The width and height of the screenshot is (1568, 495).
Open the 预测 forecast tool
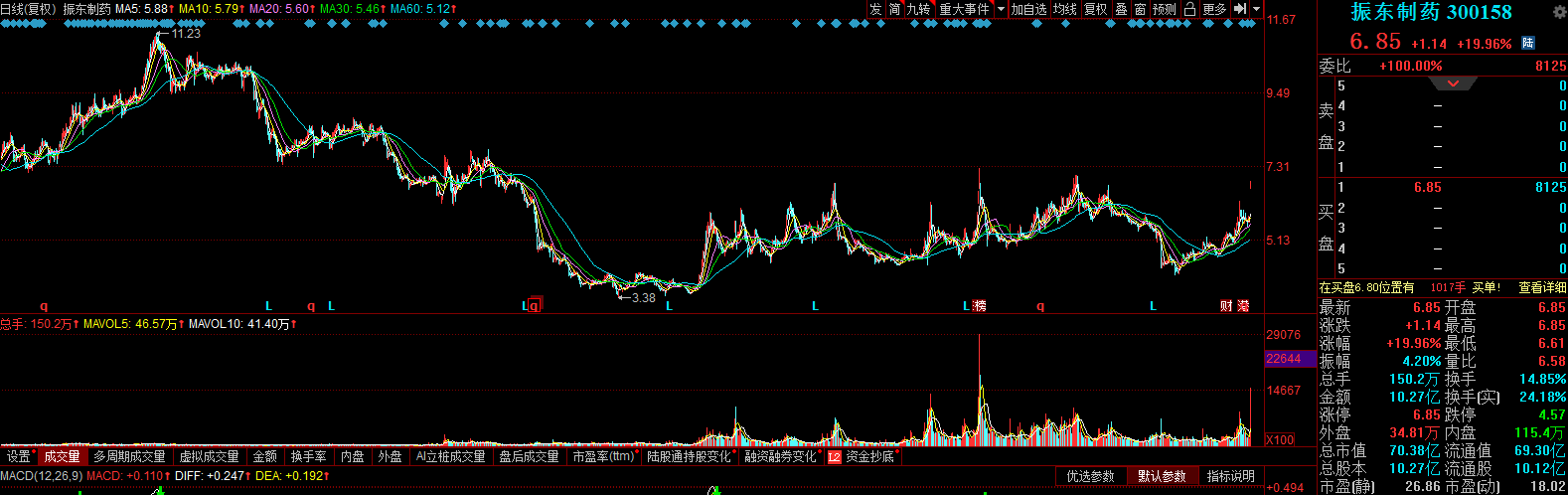(x=1165, y=9)
